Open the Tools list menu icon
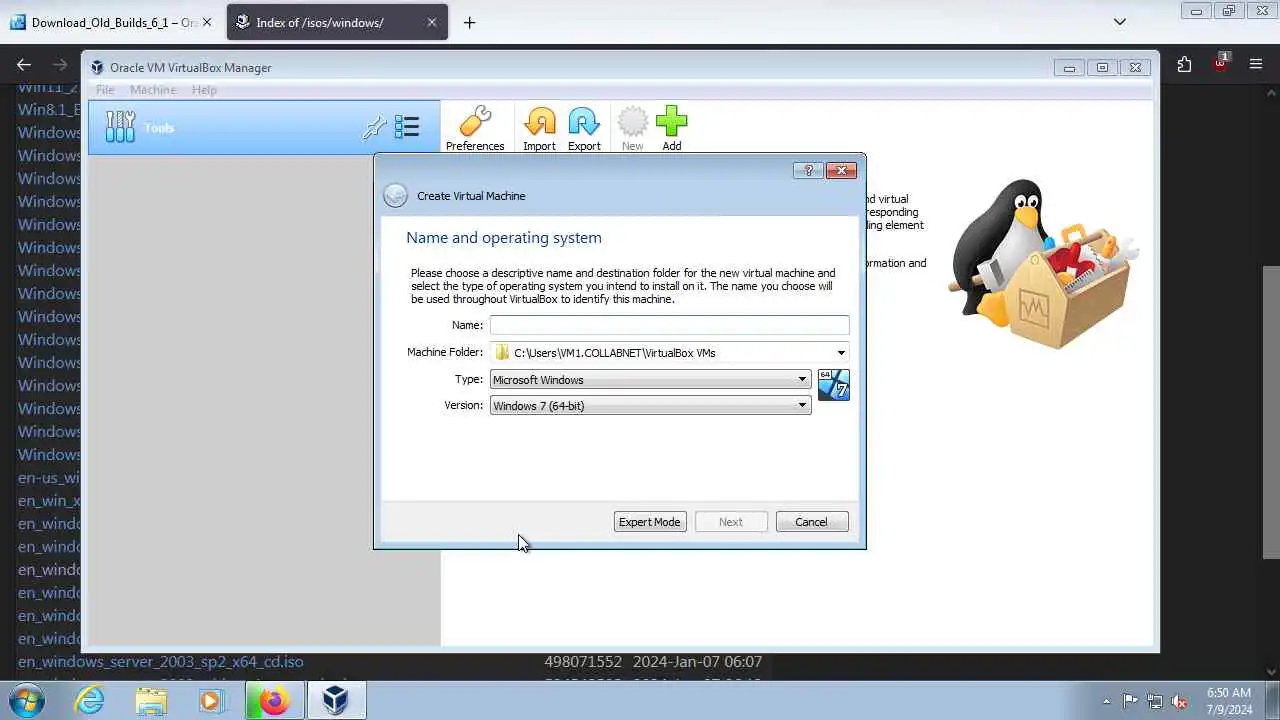This screenshot has height=720, width=1280. (x=407, y=126)
